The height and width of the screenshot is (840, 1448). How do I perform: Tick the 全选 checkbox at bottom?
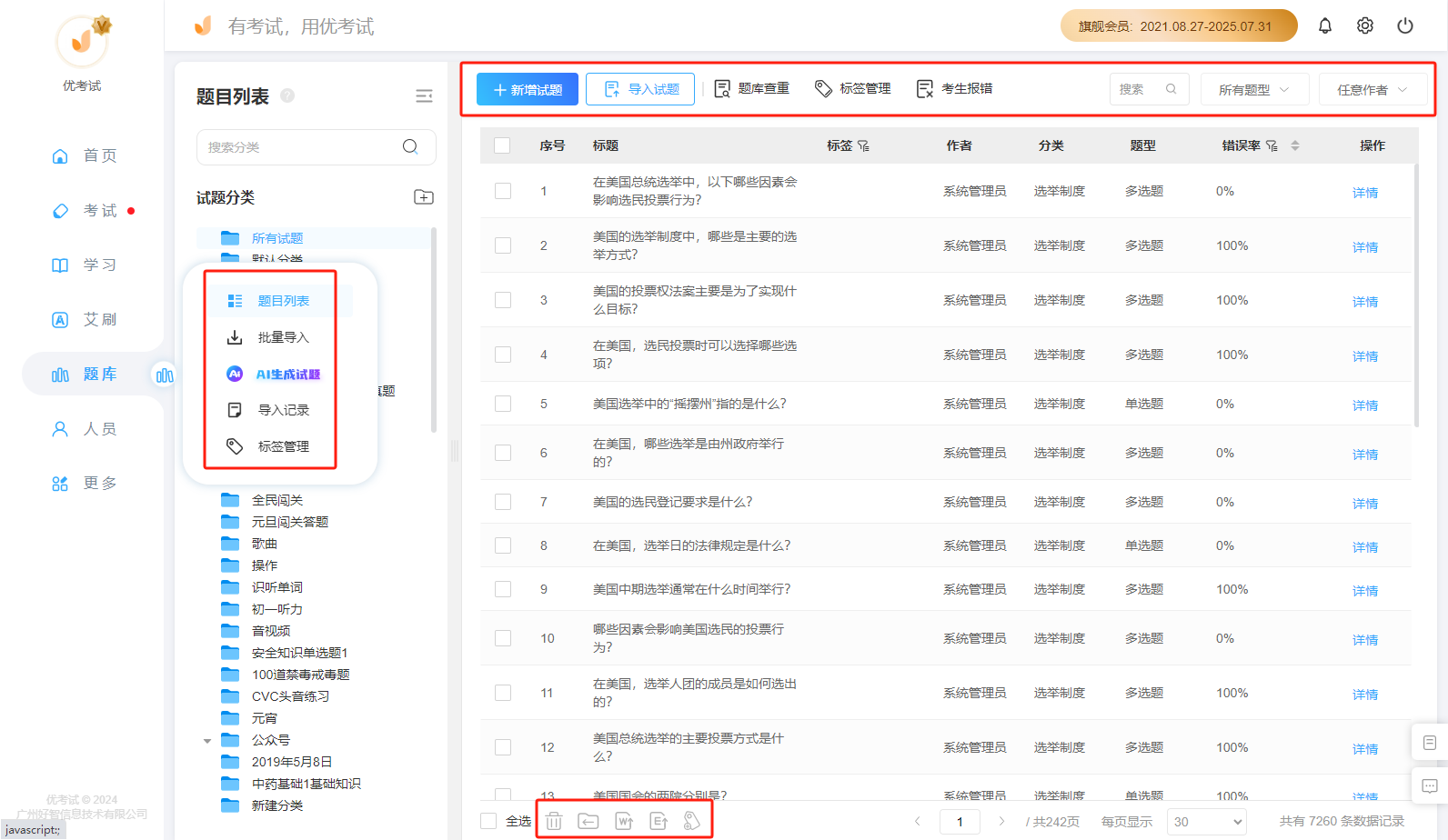[488, 821]
